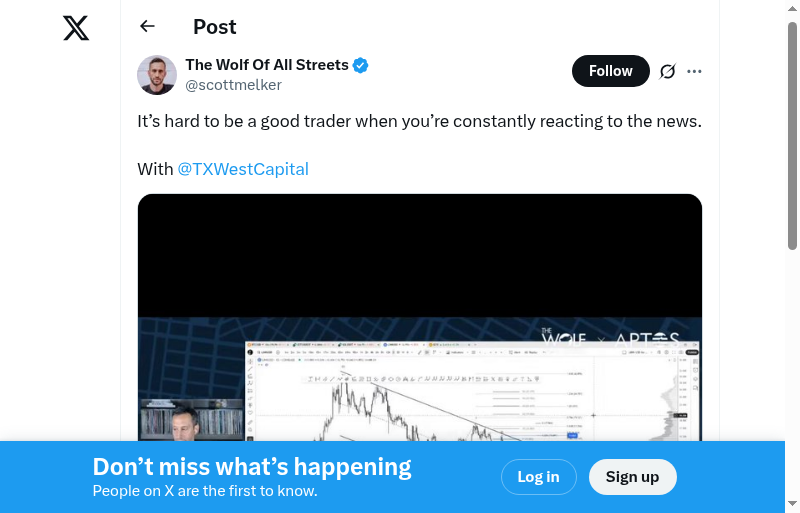Follow The Wolf Of All Streets
Viewport: 800px width, 513px height.
tap(610, 71)
